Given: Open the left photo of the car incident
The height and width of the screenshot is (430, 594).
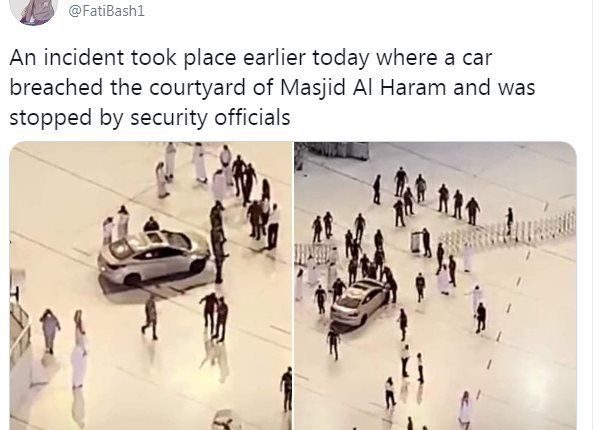Looking at the screenshot, I should [x=151, y=286].
